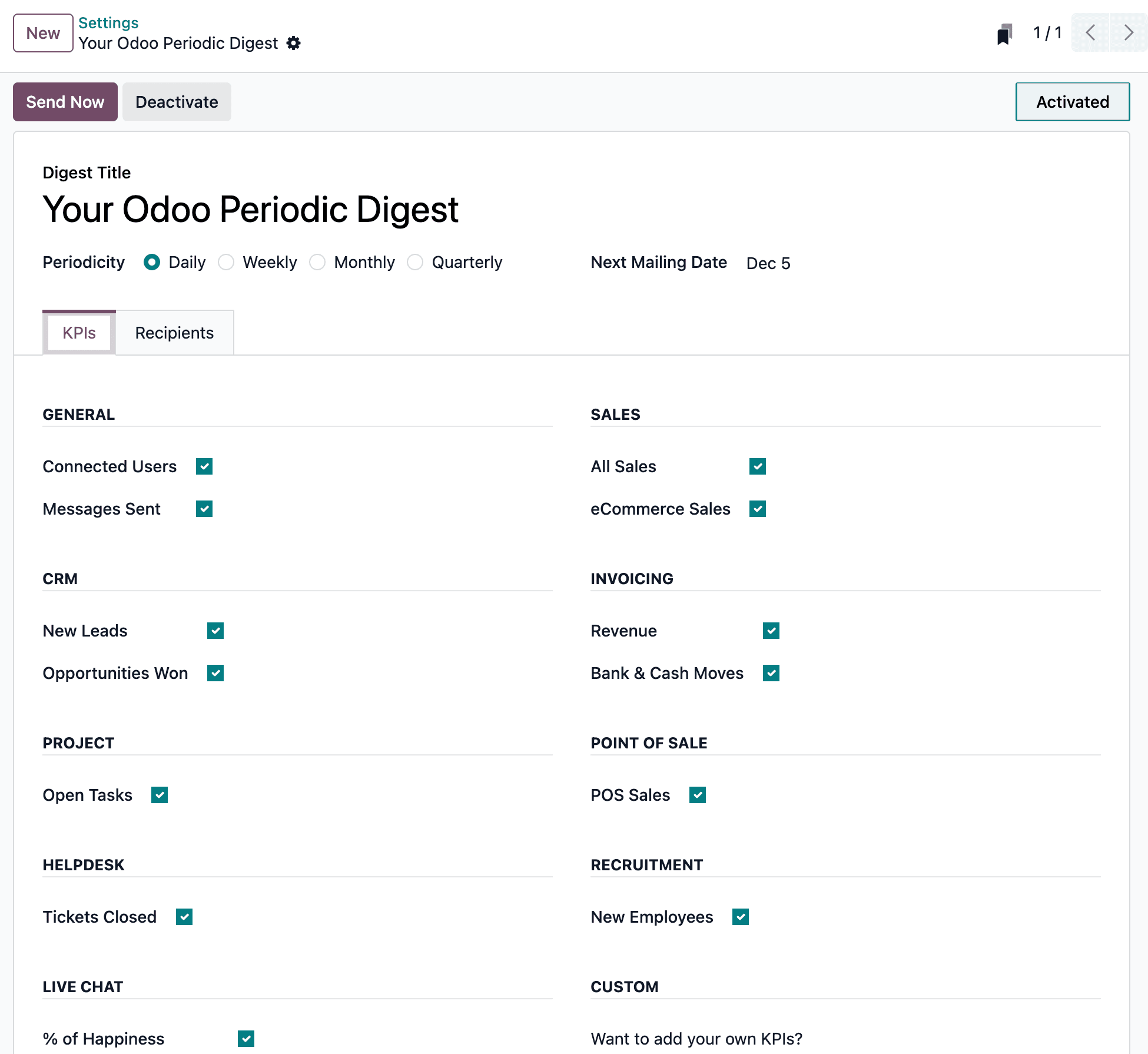
Task: Uncheck the Messages Sent KPI
Action: (204, 509)
